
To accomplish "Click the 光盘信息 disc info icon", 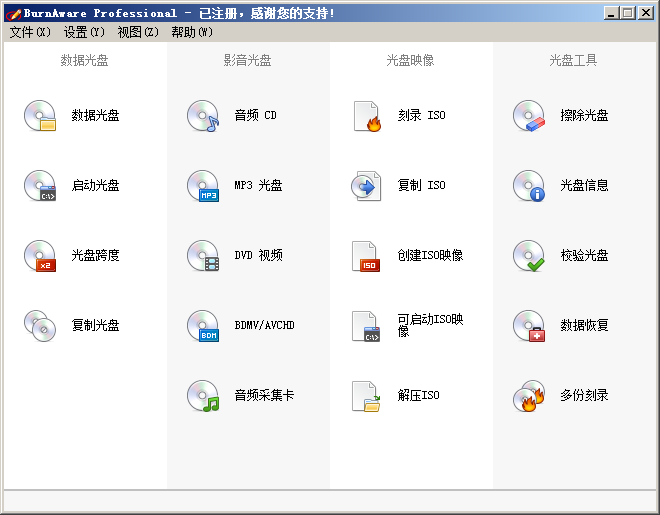I will (x=530, y=186).
